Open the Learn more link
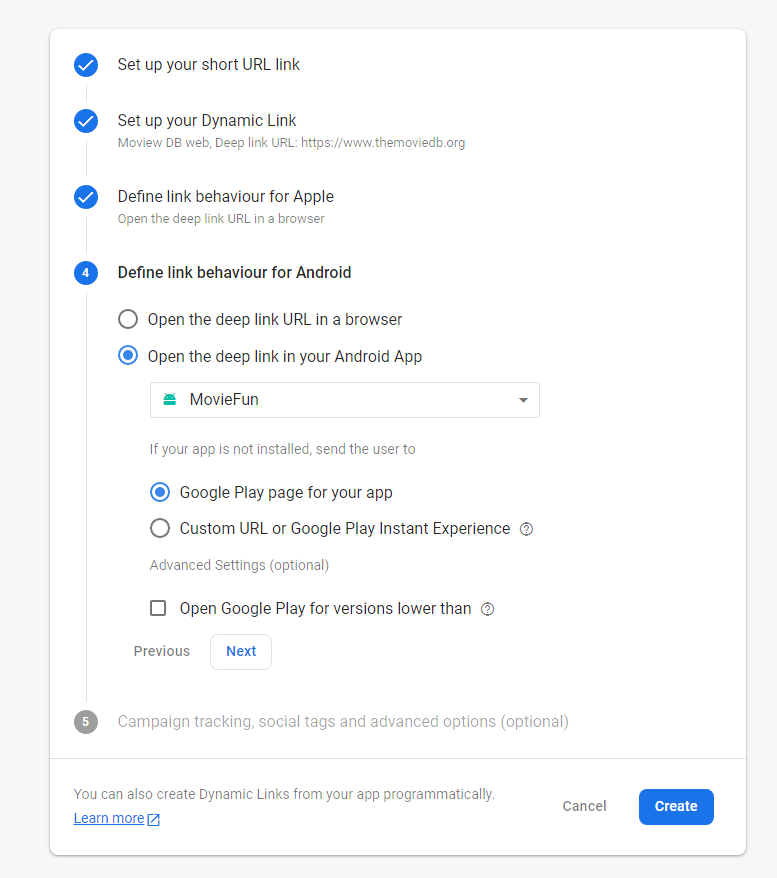The image size is (777, 878). pyautogui.click(x=109, y=818)
